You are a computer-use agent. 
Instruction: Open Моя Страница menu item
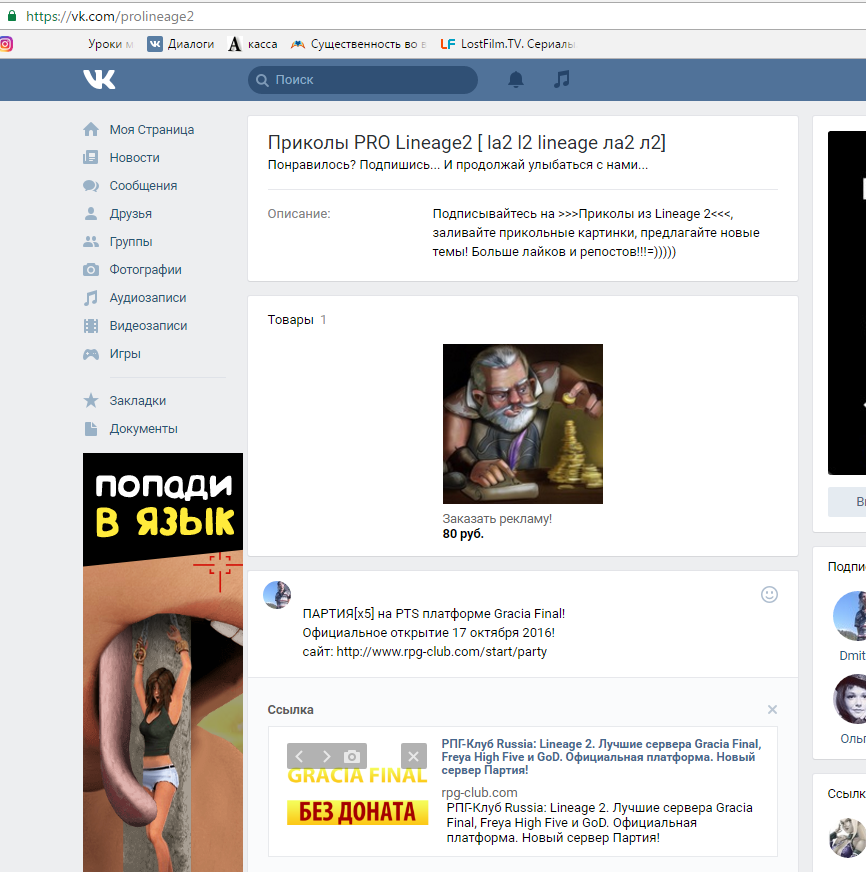152,130
